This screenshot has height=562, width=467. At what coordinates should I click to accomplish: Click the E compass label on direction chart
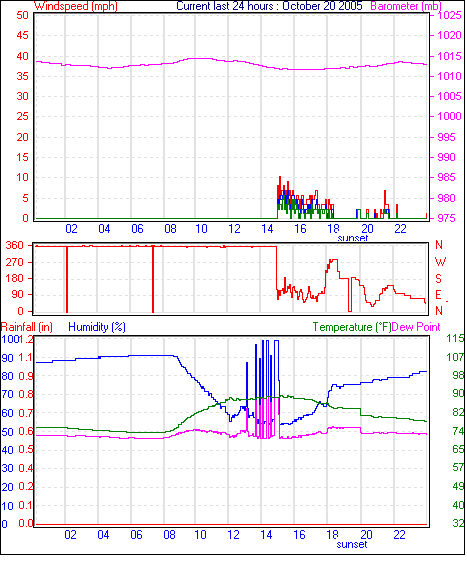tap(438, 295)
